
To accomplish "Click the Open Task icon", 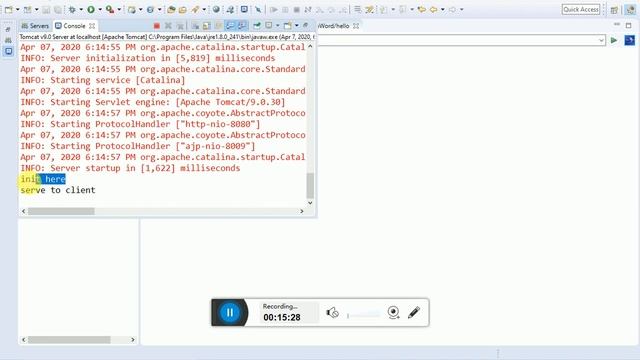I will pyautogui.click(x=182, y=9).
